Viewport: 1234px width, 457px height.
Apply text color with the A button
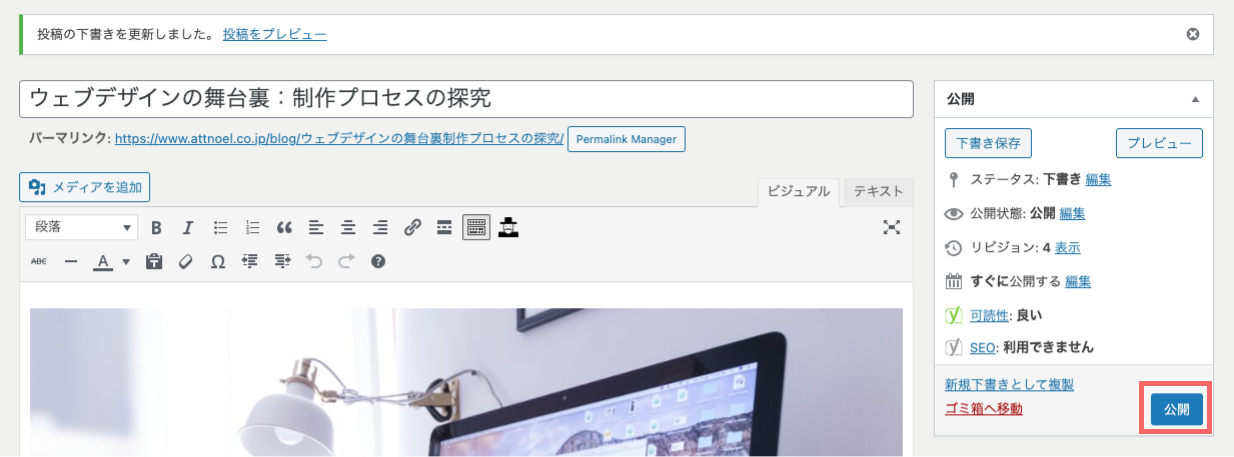pyautogui.click(x=102, y=262)
